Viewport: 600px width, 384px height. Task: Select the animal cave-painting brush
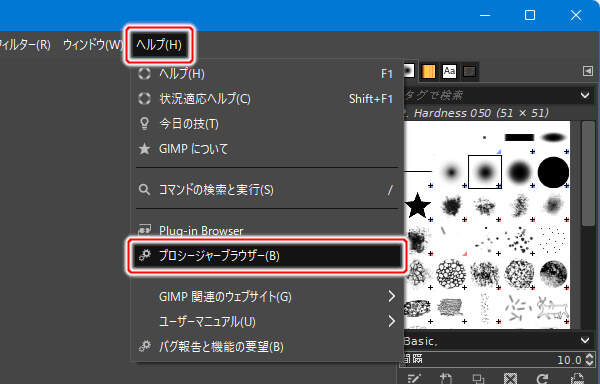click(553, 308)
